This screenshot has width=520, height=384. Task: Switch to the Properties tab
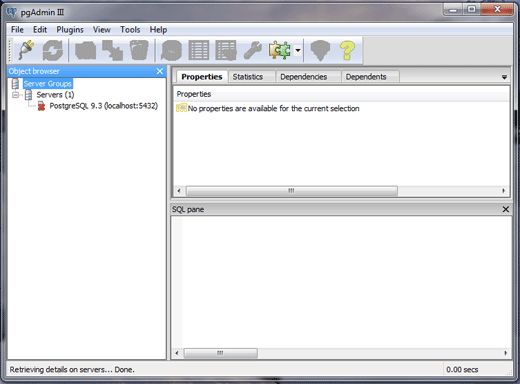point(202,77)
